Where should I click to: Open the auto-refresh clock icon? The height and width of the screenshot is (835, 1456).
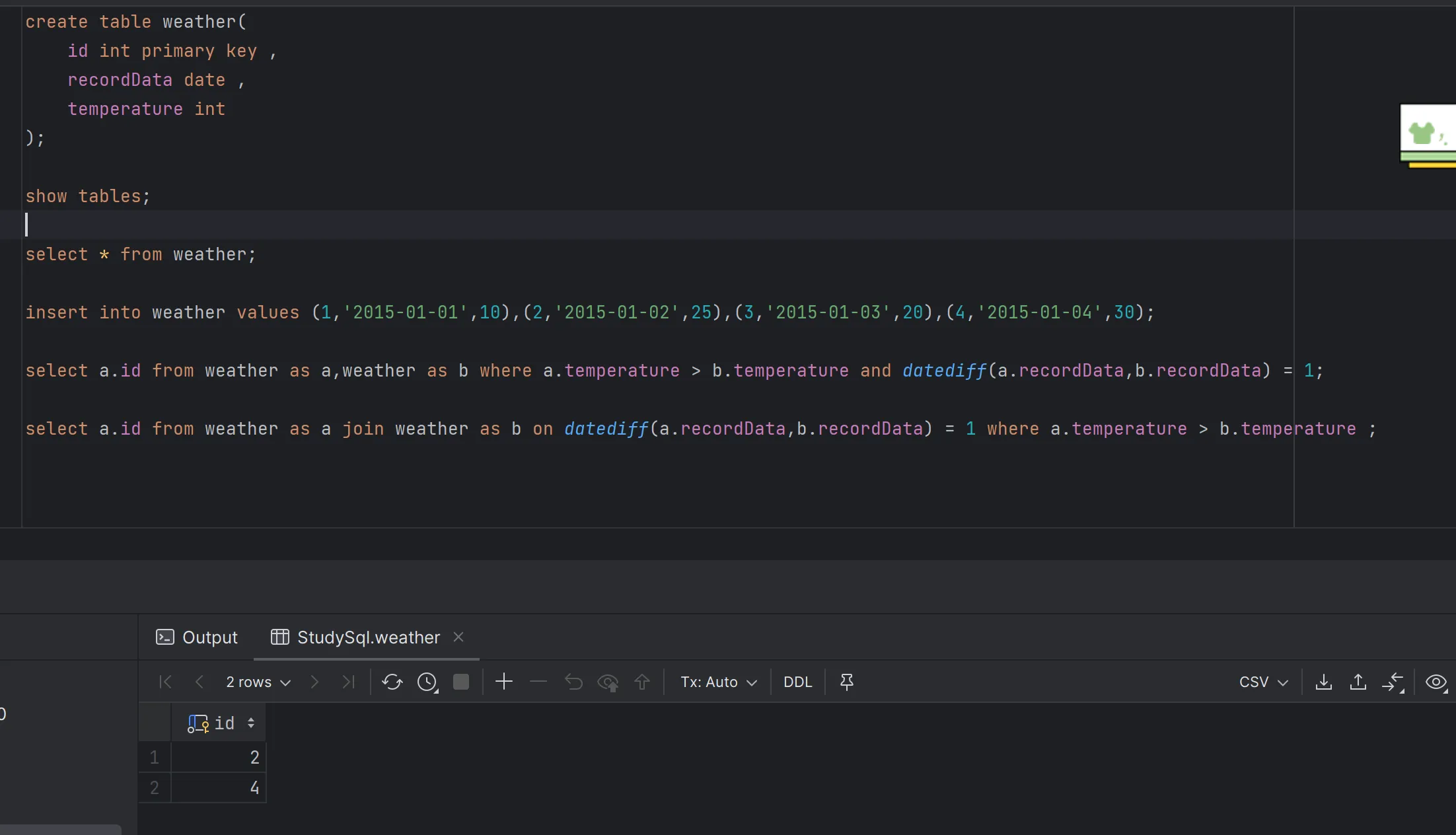(x=427, y=682)
